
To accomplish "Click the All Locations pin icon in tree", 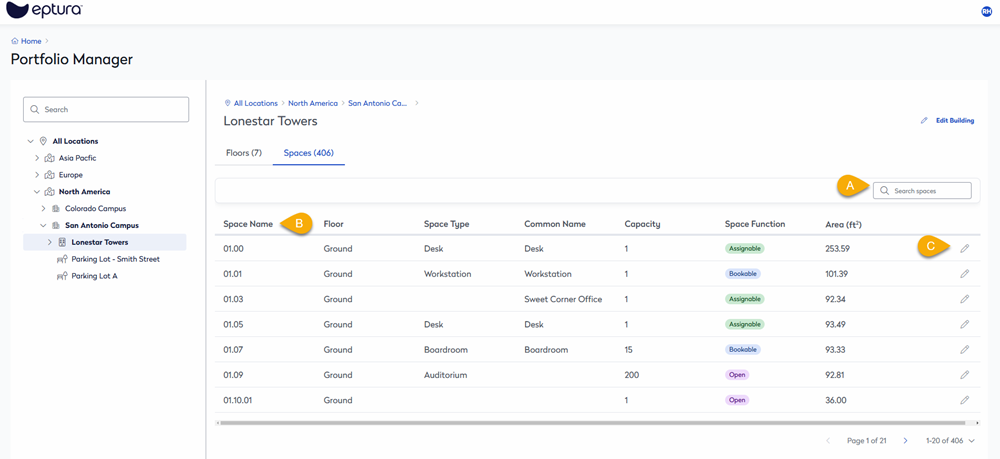I will coord(43,141).
